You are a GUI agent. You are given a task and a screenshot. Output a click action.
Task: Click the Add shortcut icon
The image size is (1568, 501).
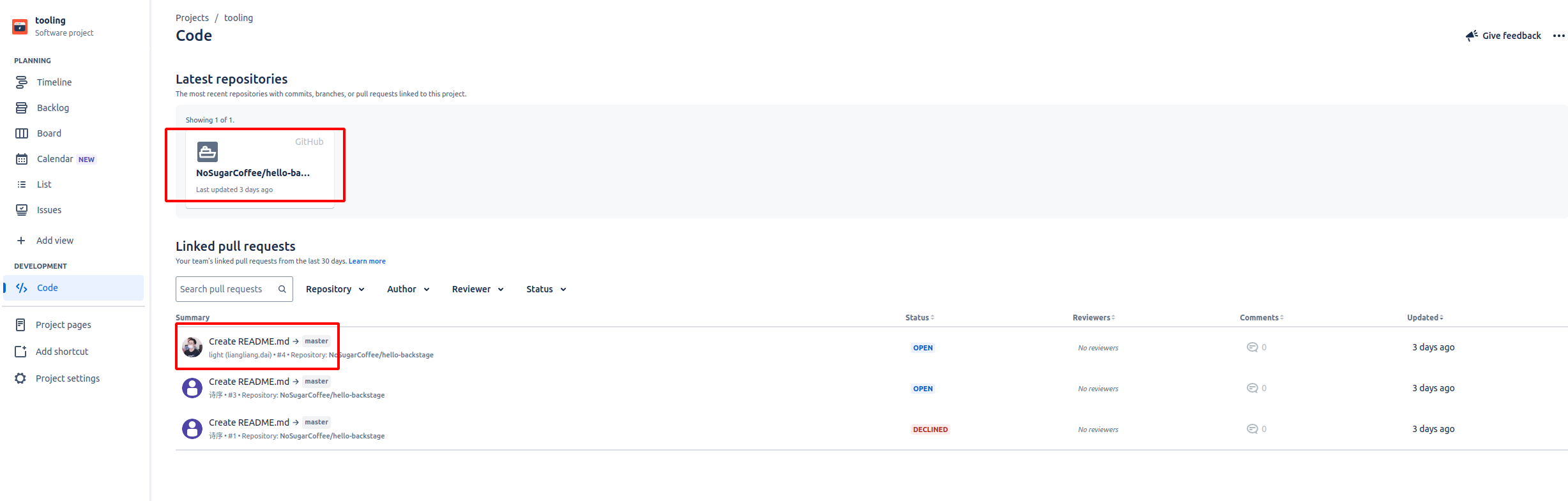click(20, 352)
